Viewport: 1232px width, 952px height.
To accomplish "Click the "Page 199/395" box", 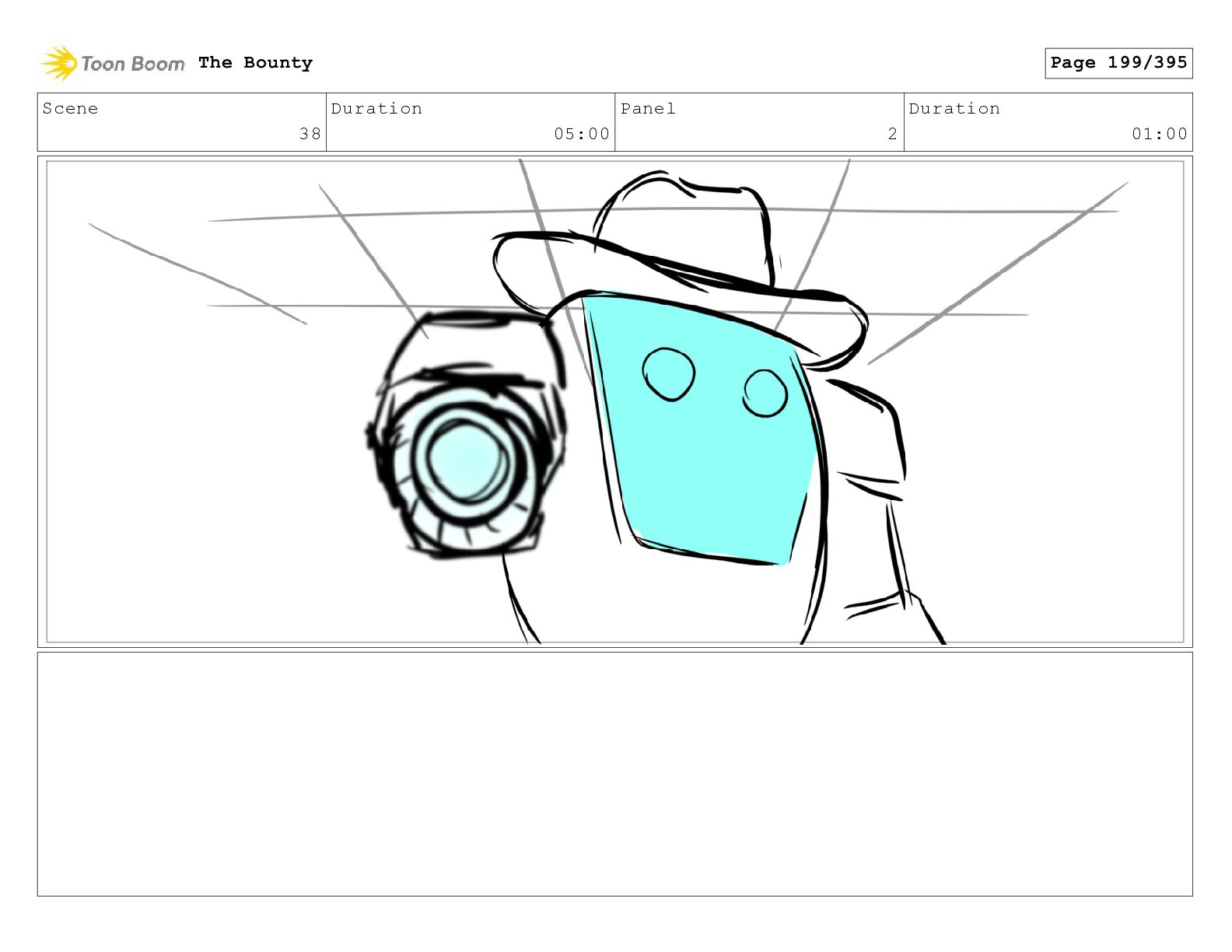I will coord(1118,63).
